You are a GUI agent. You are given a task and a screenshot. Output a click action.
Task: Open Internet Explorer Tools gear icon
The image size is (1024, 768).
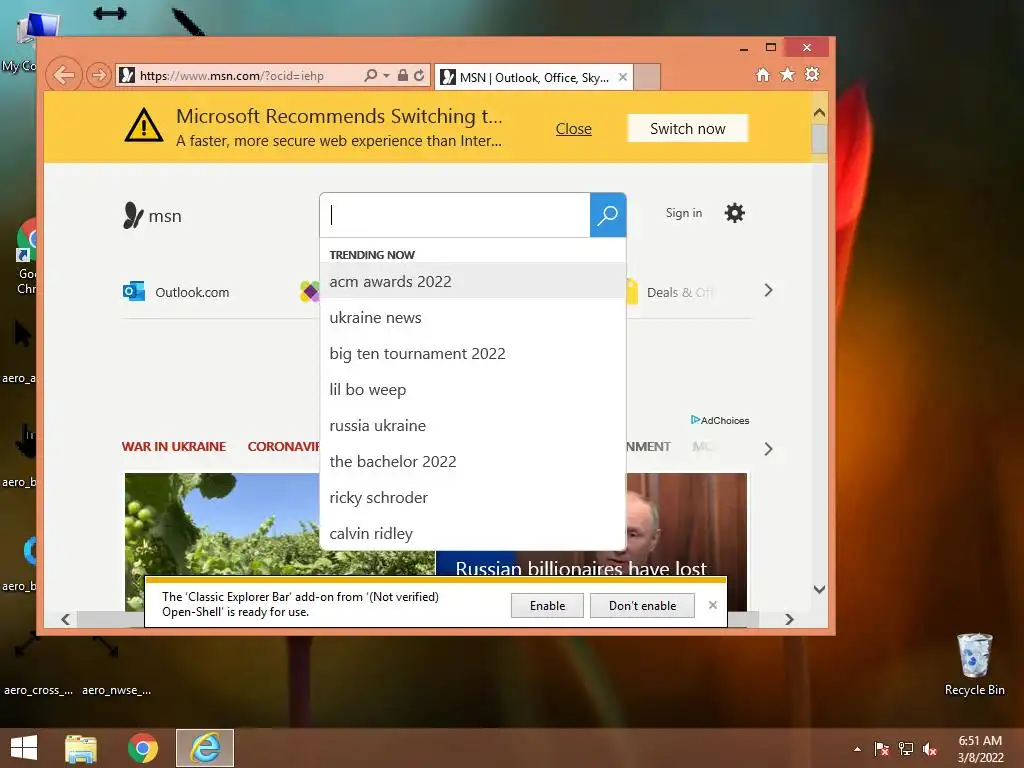point(812,74)
